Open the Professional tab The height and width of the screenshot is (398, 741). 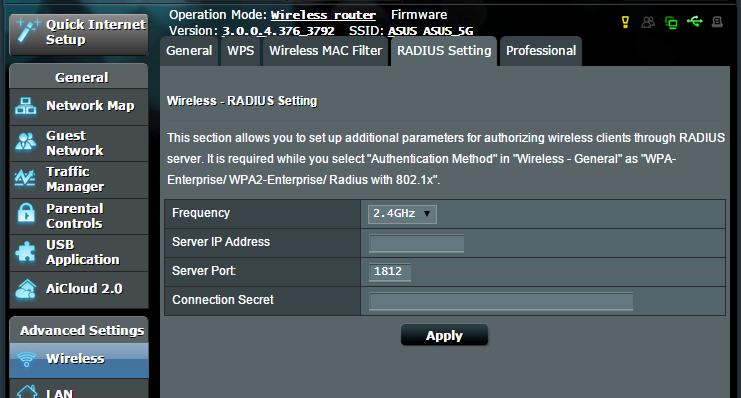point(541,51)
